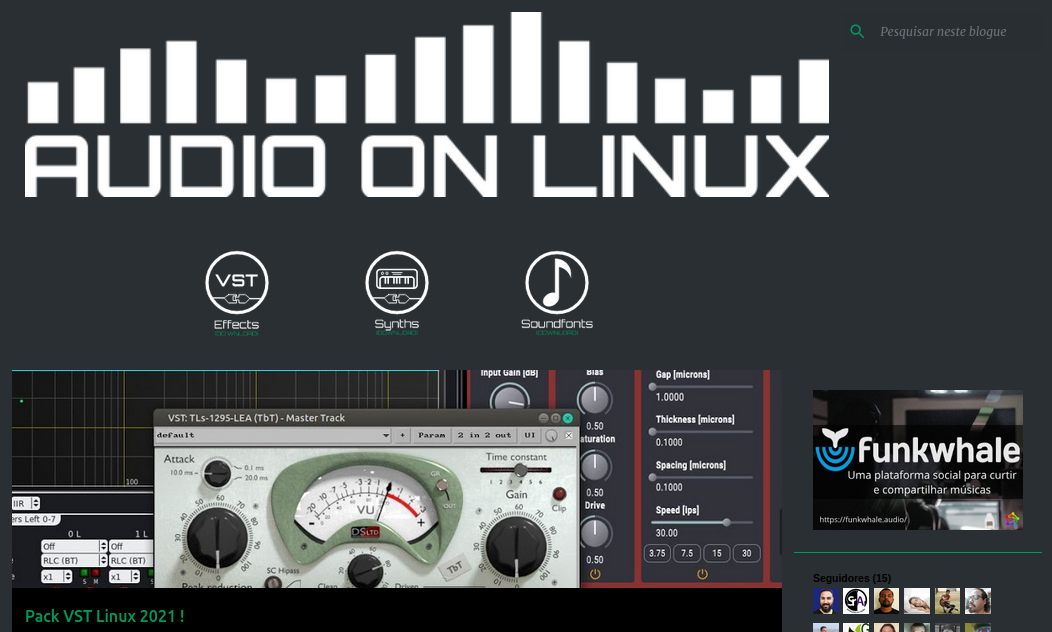The width and height of the screenshot is (1052, 632).
Task: Click the Attack knob in VST plugin
Action: click(217, 473)
